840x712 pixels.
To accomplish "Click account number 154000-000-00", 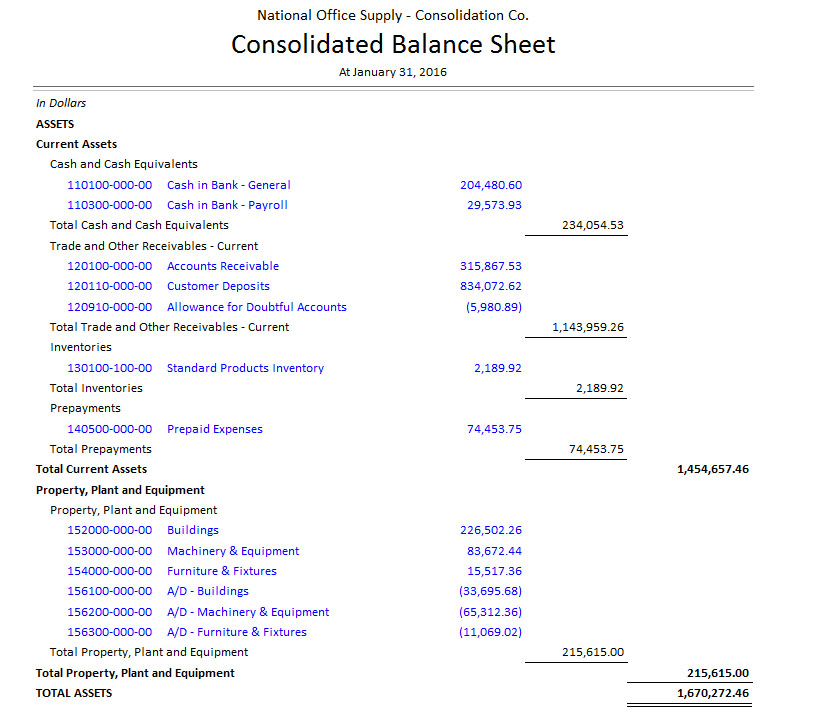I will [109, 571].
